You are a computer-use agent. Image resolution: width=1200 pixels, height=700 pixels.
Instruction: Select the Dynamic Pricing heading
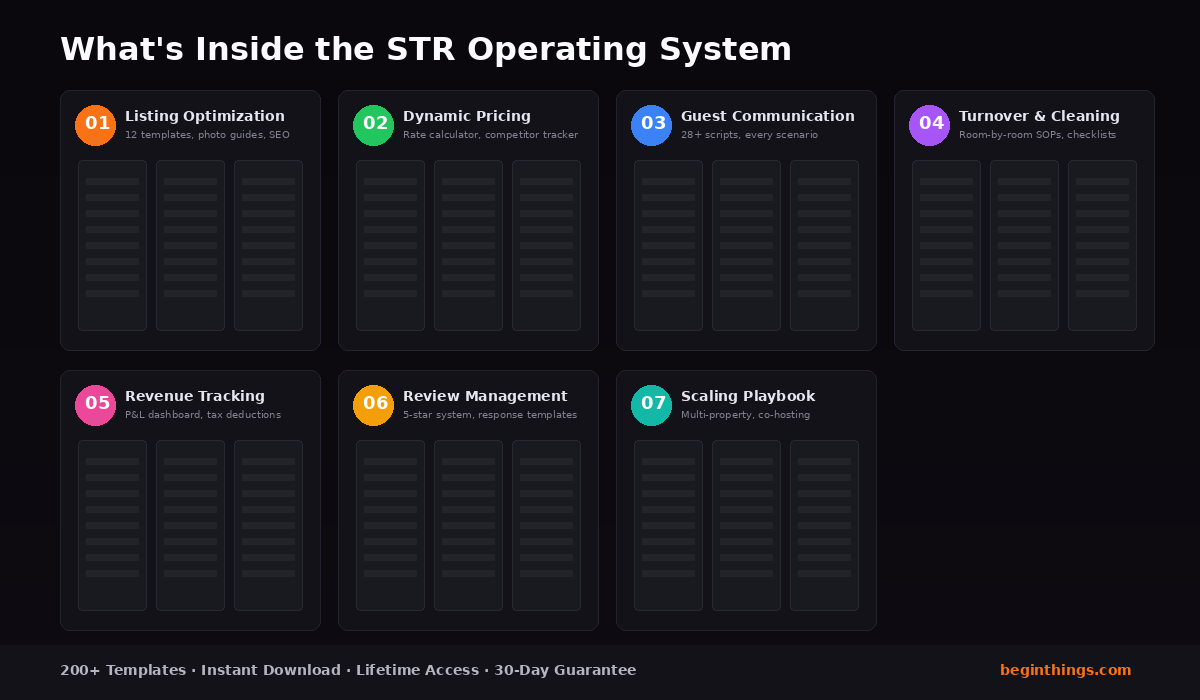coord(467,117)
